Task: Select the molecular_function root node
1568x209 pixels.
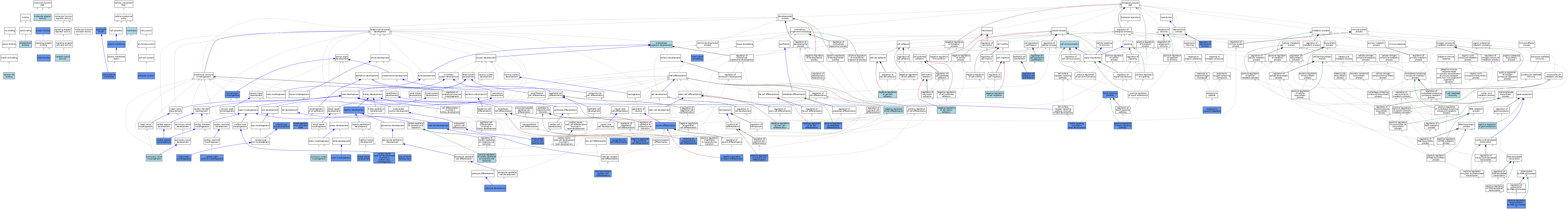Action: tap(43, 4)
